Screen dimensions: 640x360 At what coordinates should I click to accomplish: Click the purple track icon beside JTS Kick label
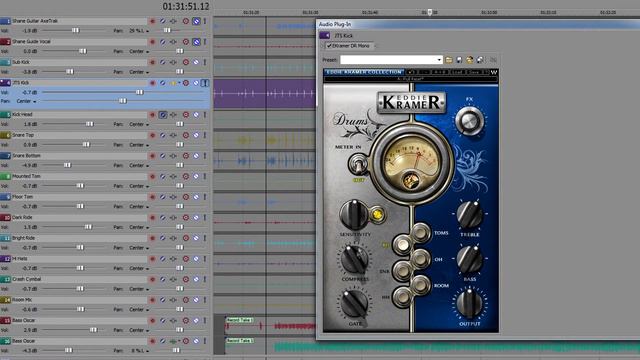point(325,36)
